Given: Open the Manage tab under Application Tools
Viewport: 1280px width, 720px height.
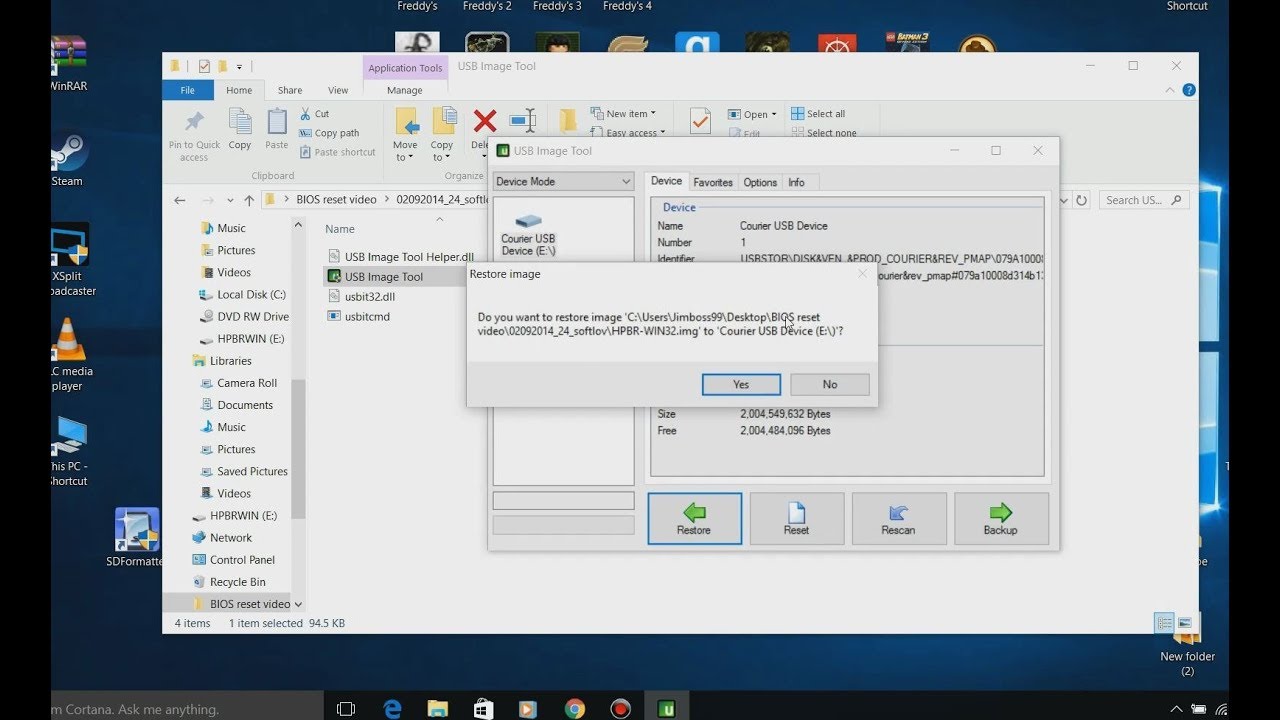Looking at the screenshot, I should pyautogui.click(x=404, y=90).
